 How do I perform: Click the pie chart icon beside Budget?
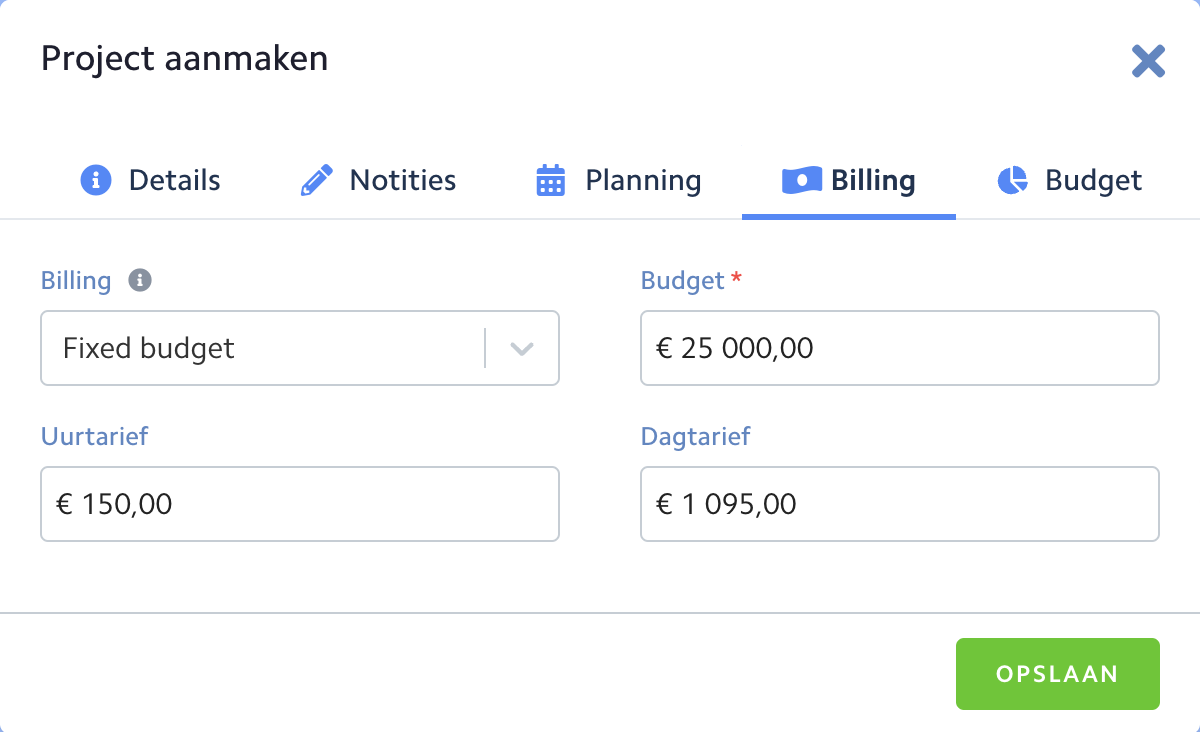(x=1012, y=180)
